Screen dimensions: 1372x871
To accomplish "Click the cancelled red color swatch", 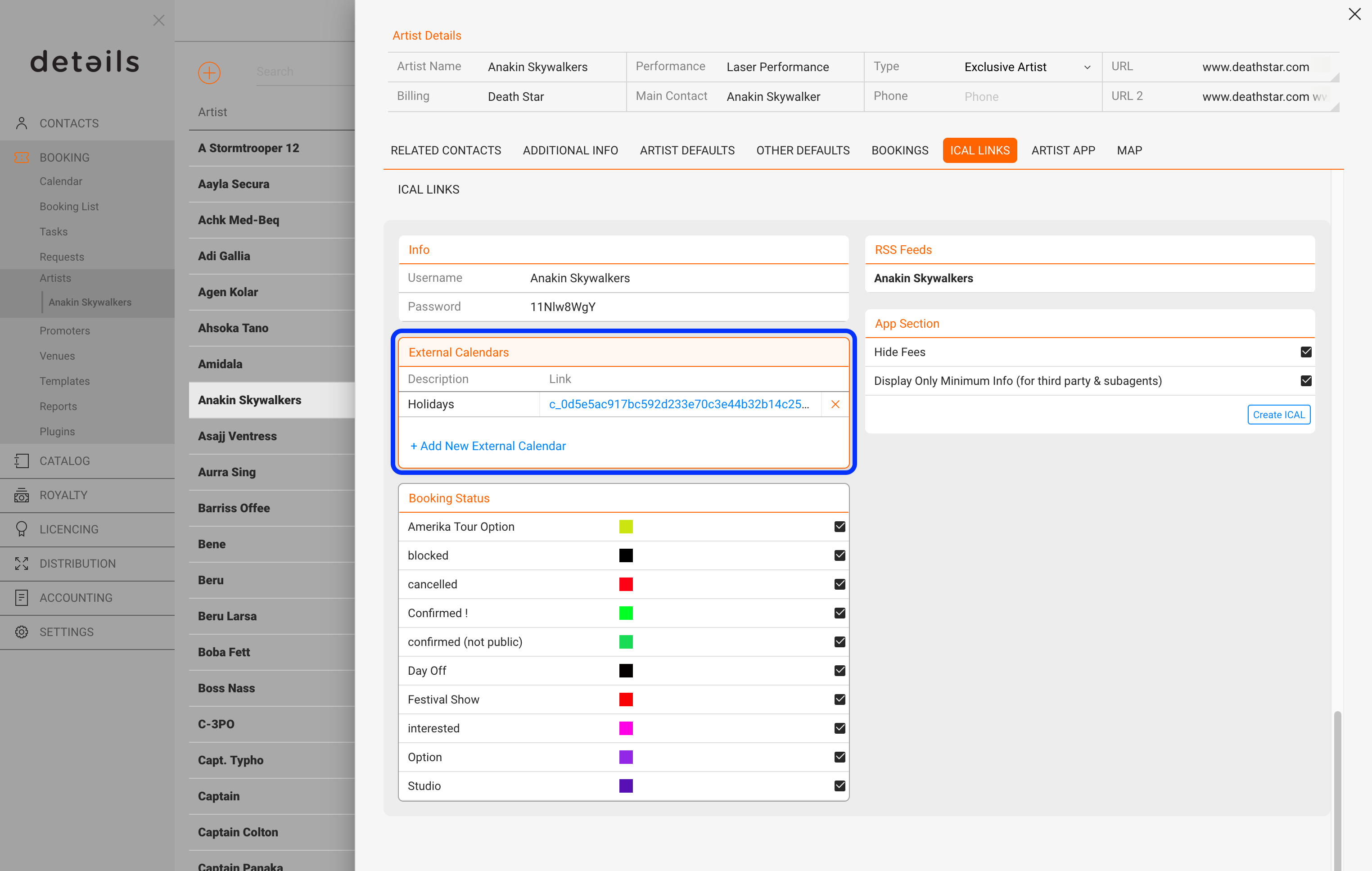I will click(x=626, y=584).
